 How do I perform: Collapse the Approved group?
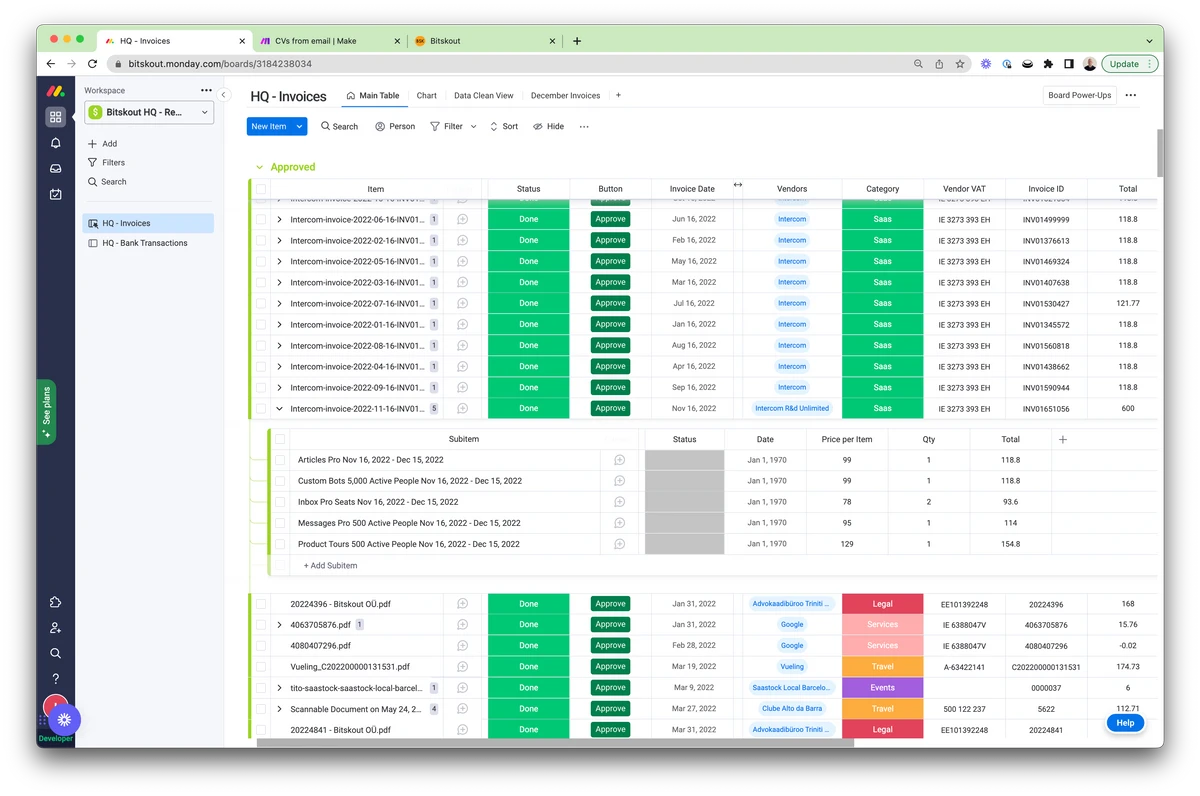[259, 167]
